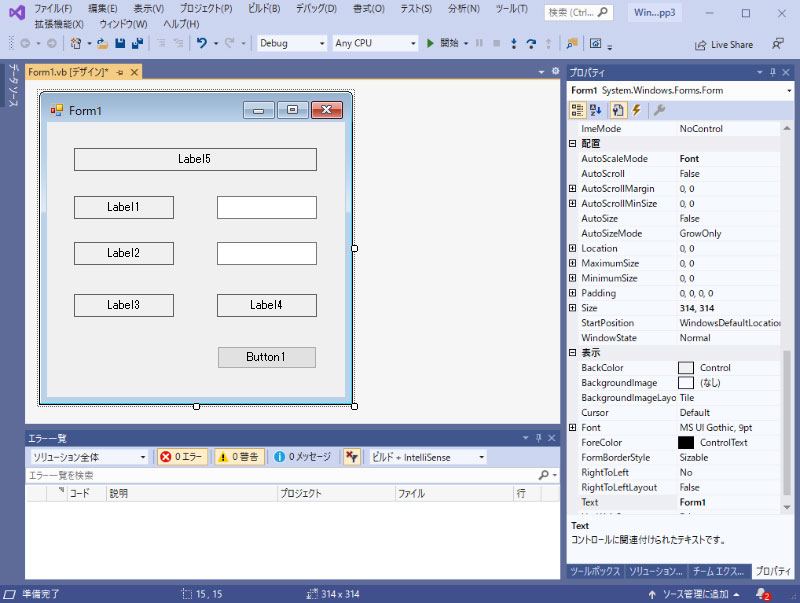Viewport: 800px width, 603px height.
Task: Open the Debug configuration dropdown
Action: [x=290, y=43]
